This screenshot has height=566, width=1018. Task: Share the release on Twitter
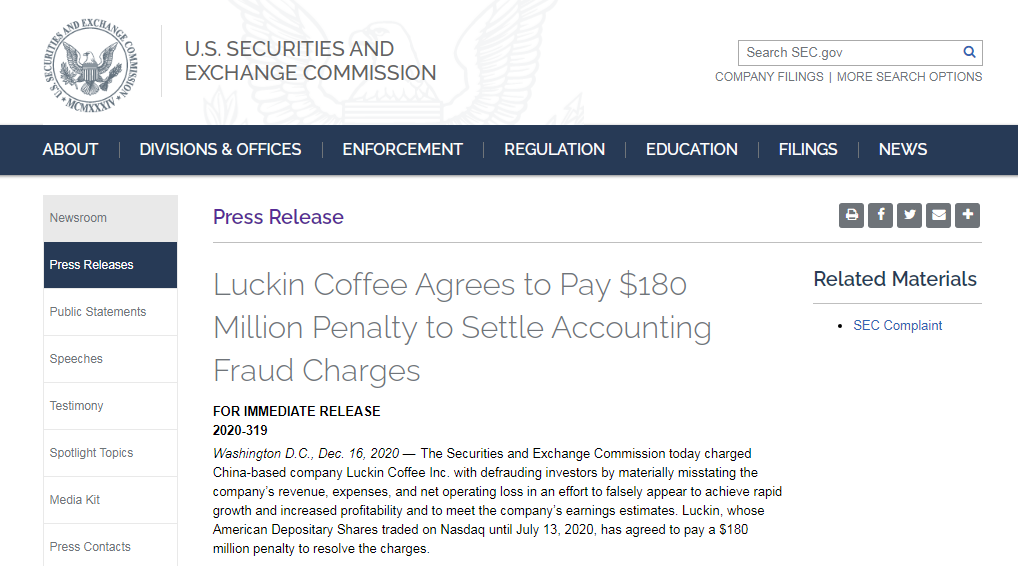coord(909,215)
